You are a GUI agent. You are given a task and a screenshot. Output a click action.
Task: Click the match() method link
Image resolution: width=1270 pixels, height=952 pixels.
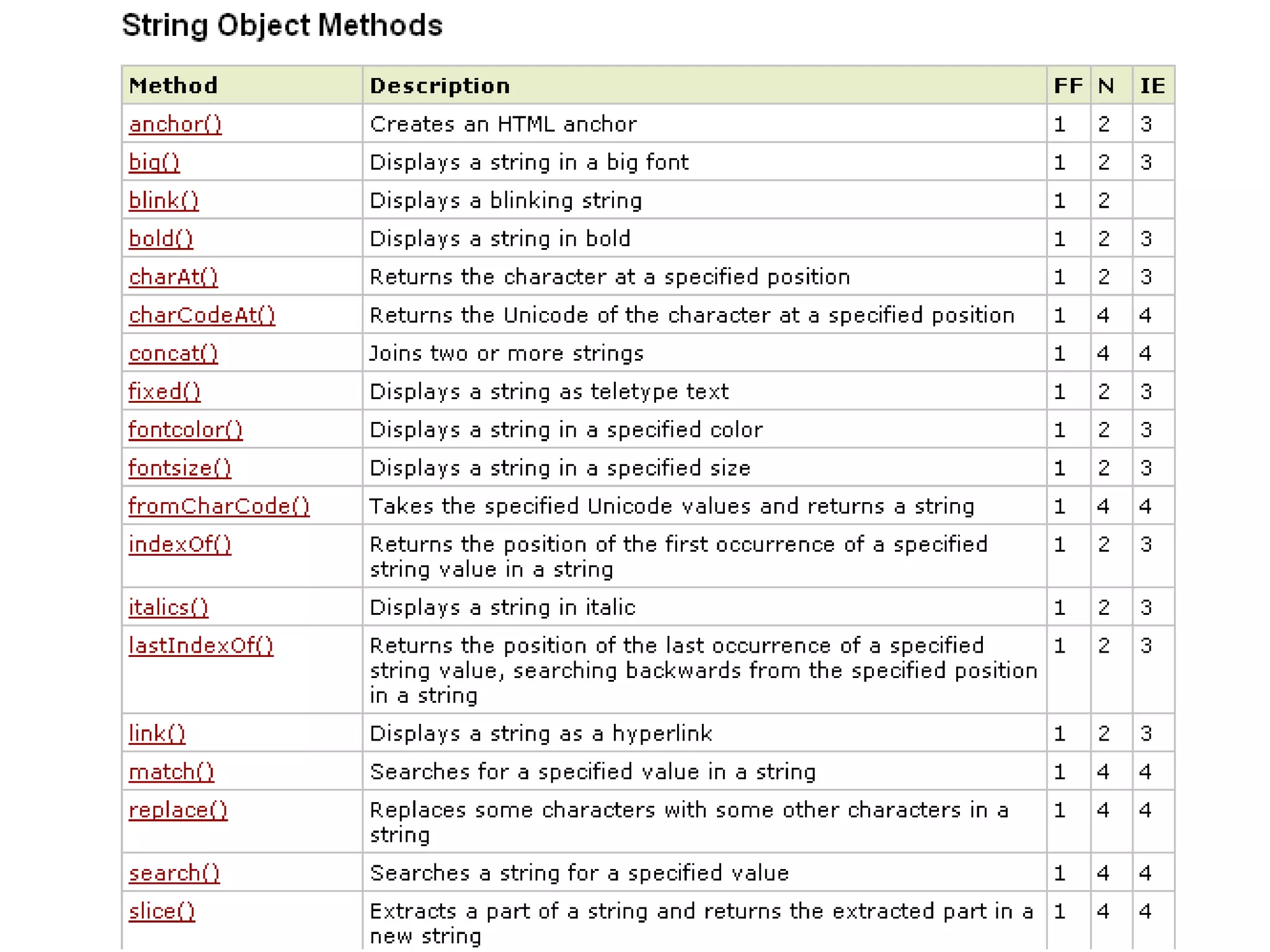tap(171, 773)
